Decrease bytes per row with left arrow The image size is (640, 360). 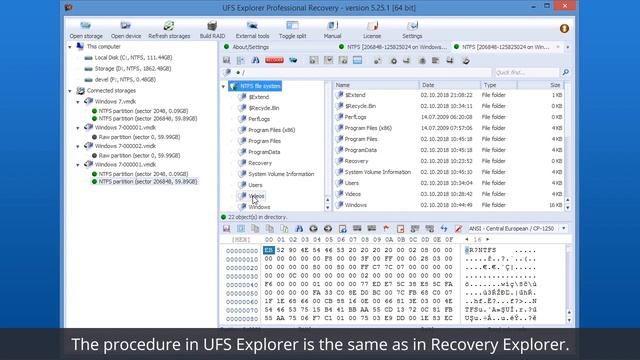click(467, 239)
